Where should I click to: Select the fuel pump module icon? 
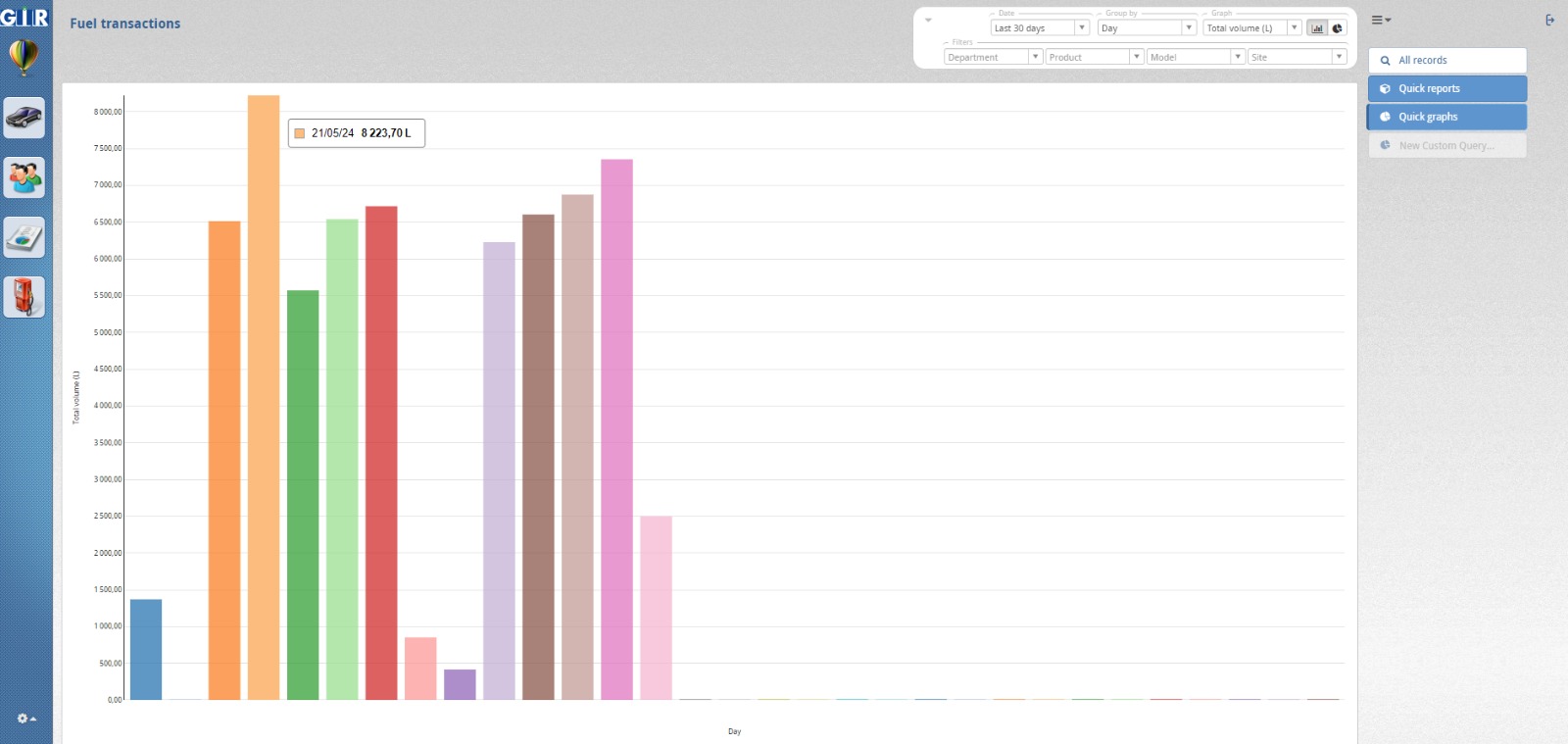(24, 296)
